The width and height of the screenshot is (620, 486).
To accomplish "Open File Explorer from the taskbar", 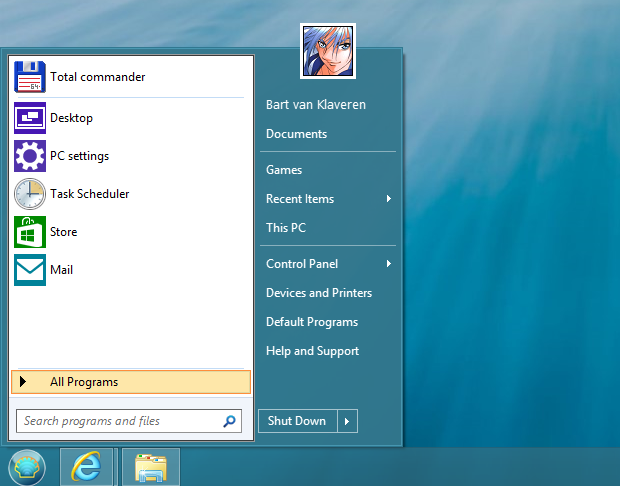I will [x=150, y=467].
